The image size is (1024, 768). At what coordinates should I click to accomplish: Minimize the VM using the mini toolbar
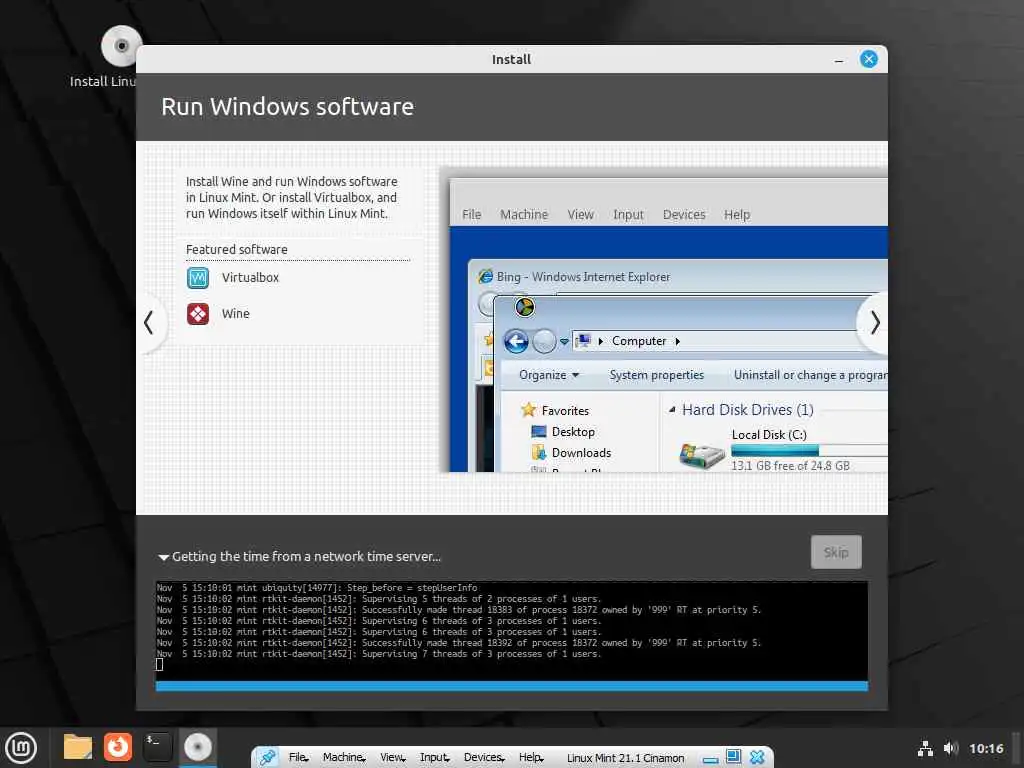[711, 759]
